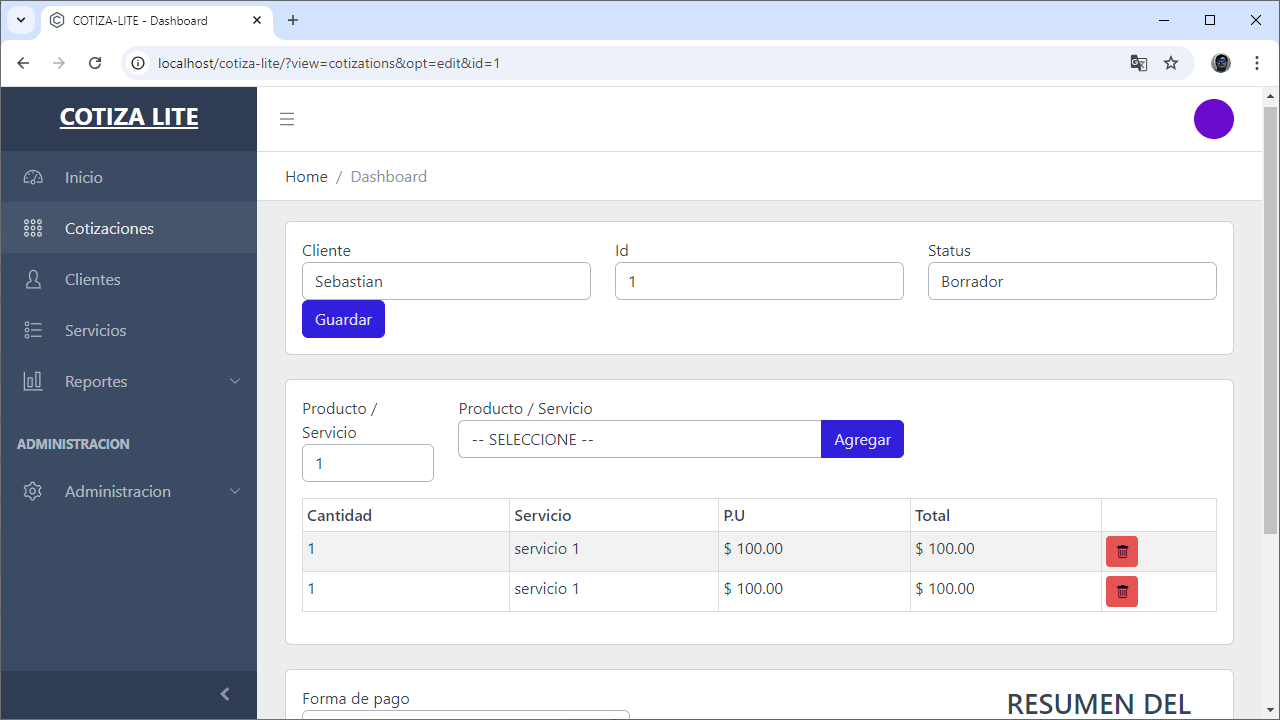Image resolution: width=1280 pixels, height=720 pixels.
Task: Click the Servicio column header
Action: pyautogui.click(x=614, y=515)
